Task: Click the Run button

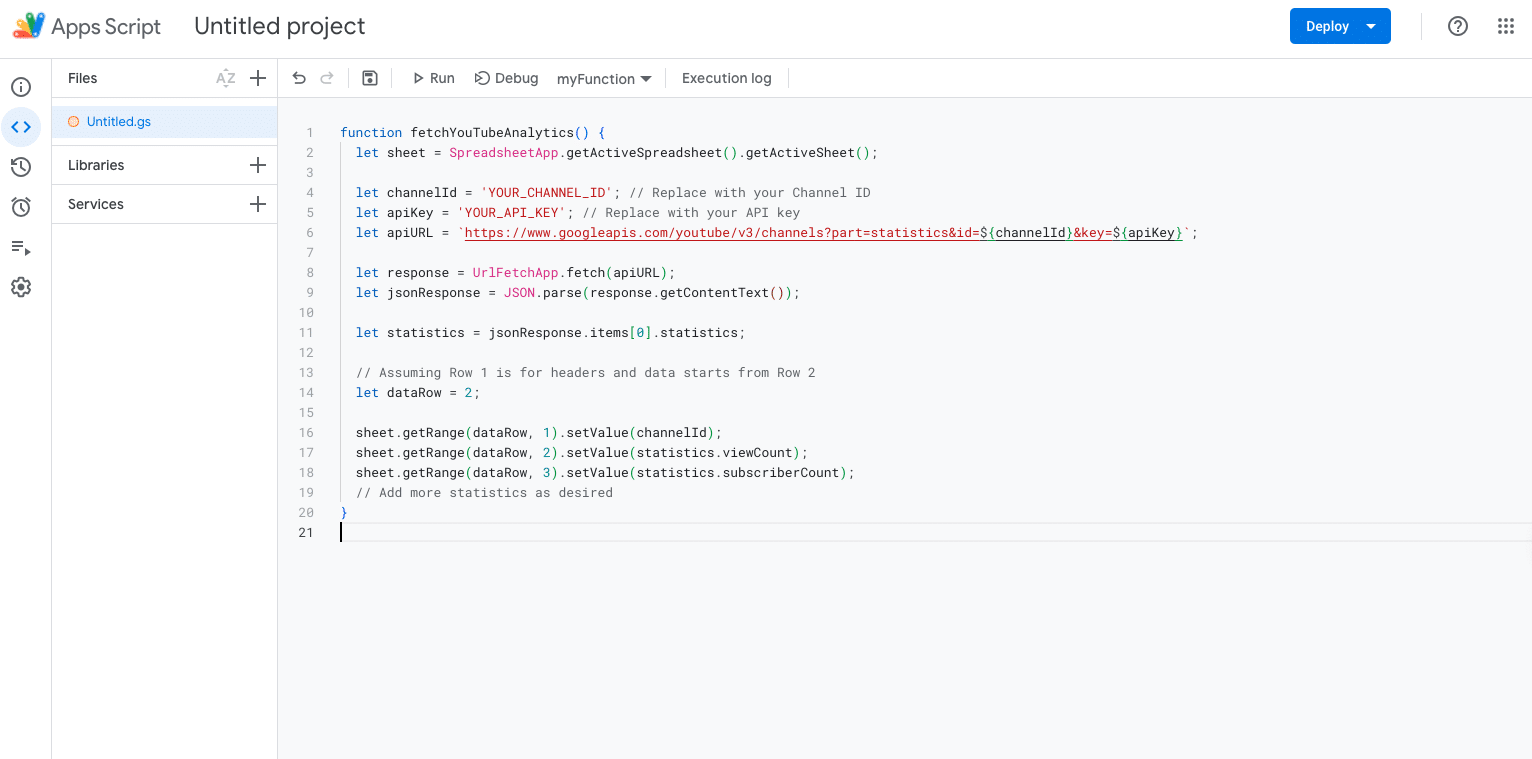Action: click(x=433, y=78)
